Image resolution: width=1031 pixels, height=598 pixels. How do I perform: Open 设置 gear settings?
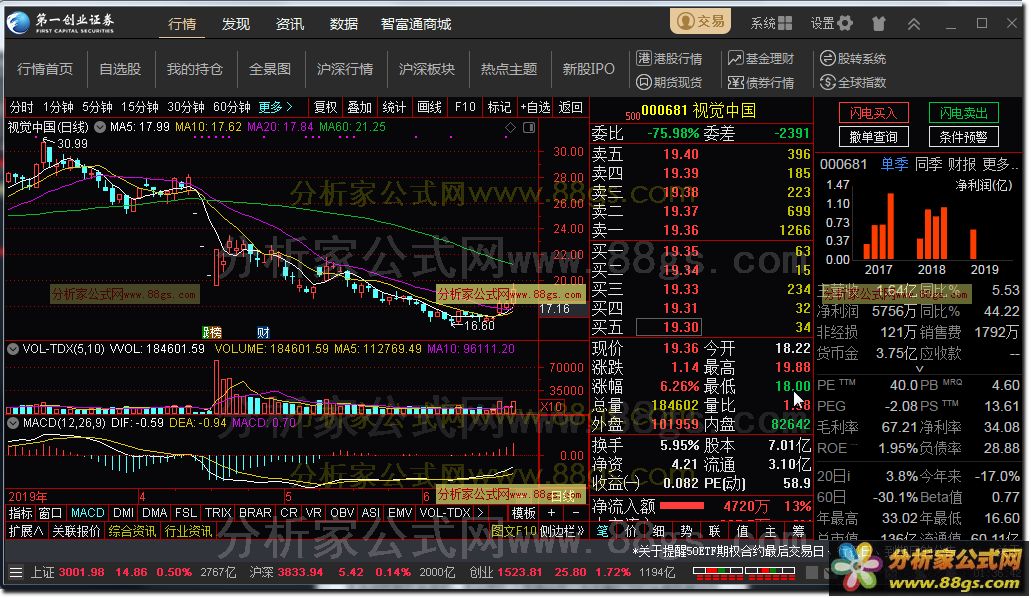coord(832,24)
